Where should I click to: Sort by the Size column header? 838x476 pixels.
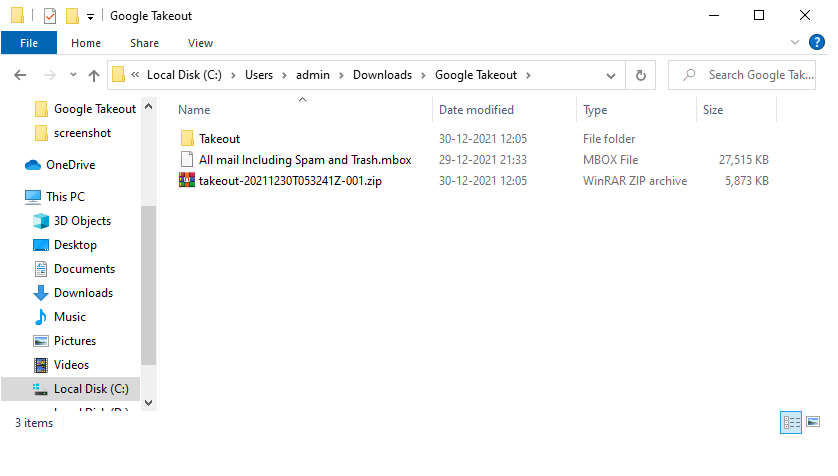pyautogui.click(x=713, y=110)
